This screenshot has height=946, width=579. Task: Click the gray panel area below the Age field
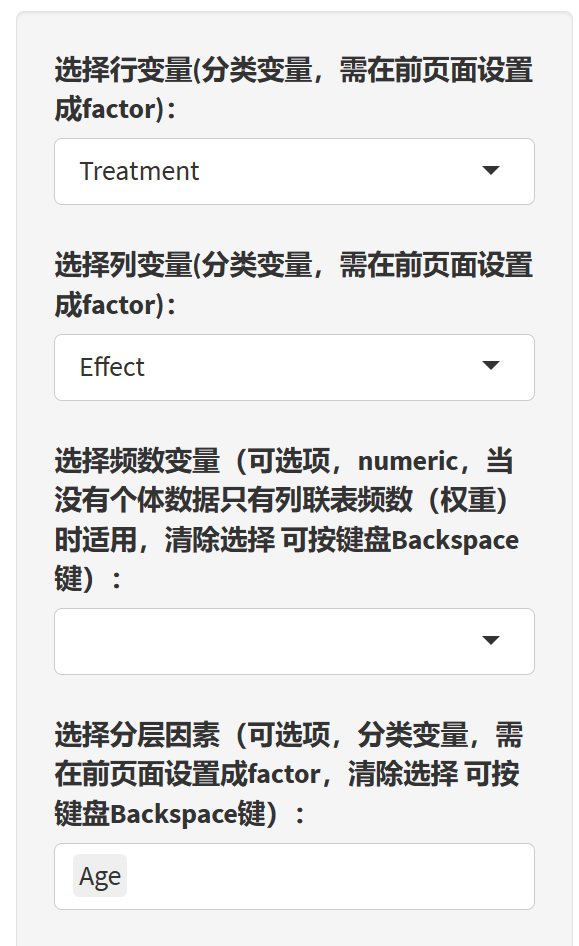point(294,929)
